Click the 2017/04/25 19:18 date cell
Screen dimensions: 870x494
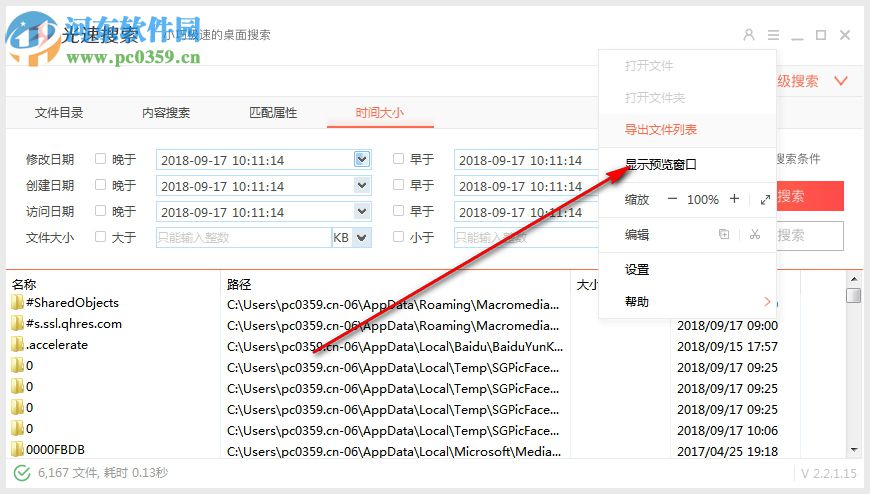[727, 451]
